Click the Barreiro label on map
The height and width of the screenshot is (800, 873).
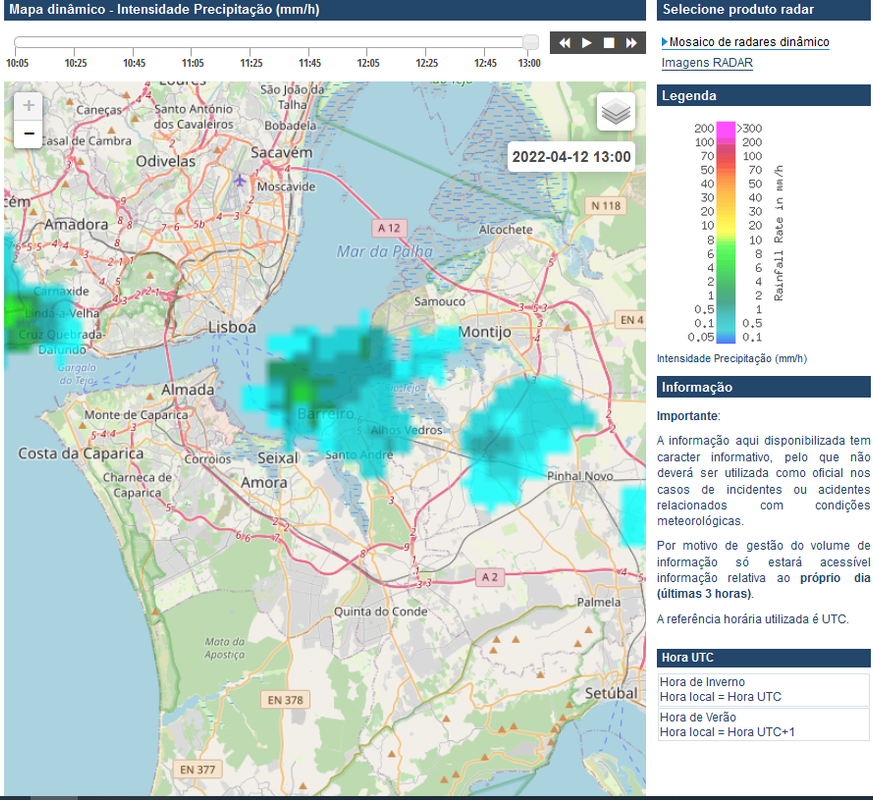click(x=326, y=414)
